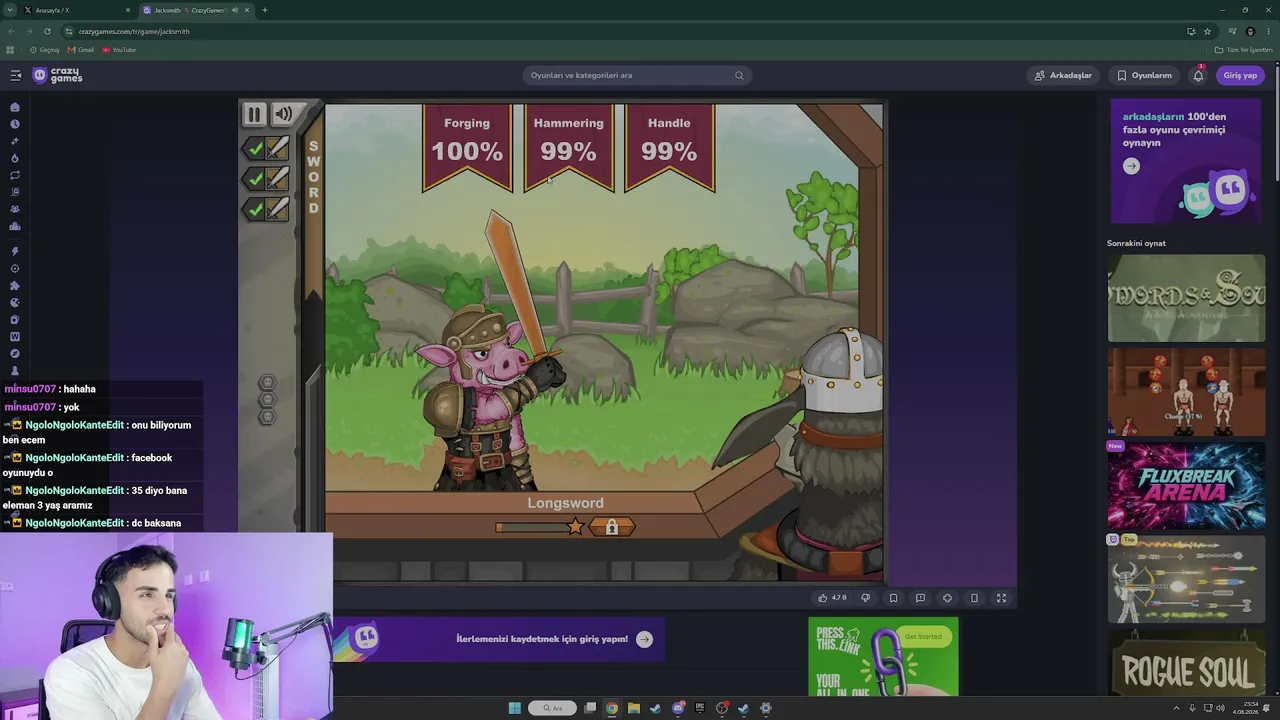Open the report issue flag icon
This screenshot has height=720, width=1280.
(x=920, y=598)
